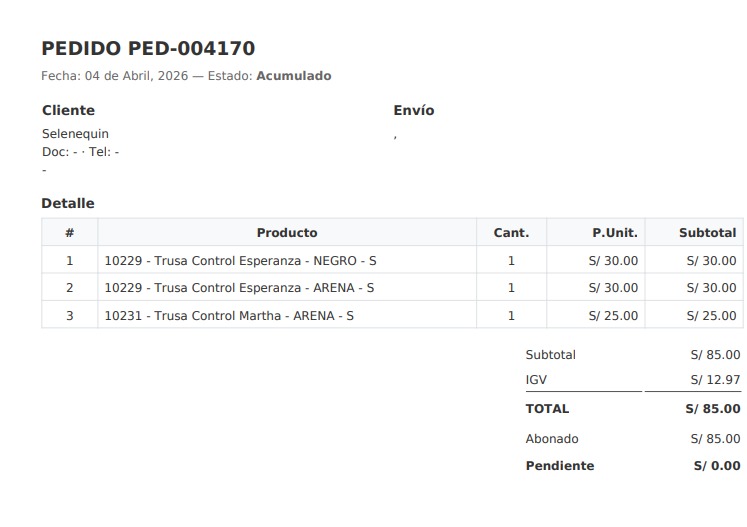Click the Cant. column header
This screenshot has height=527, width=747.
coord(511,233)
